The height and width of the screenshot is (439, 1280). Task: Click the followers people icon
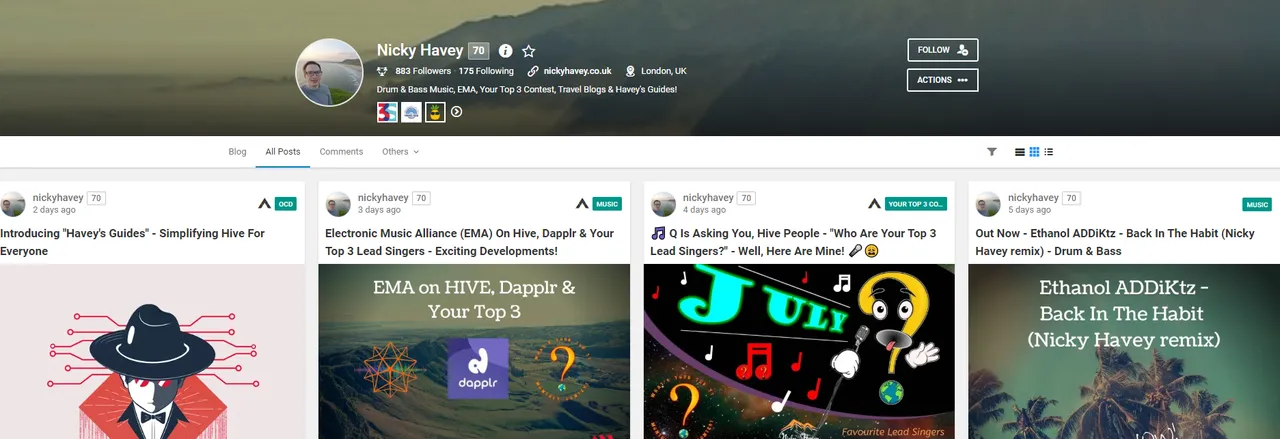(382, 72)
